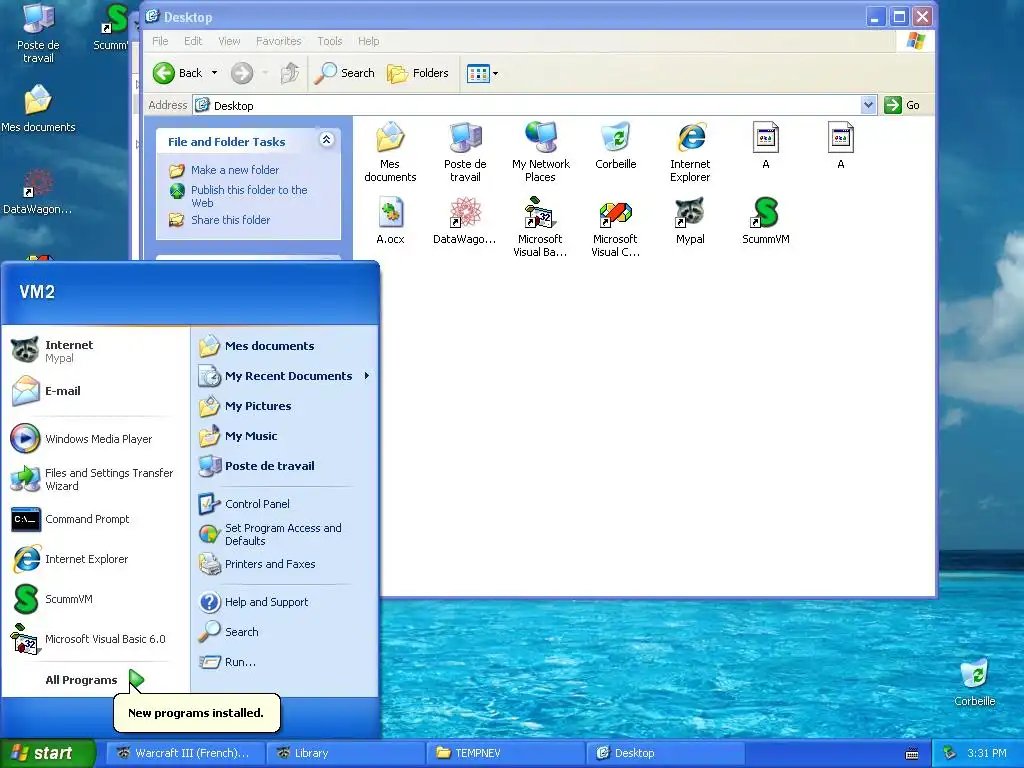
Task: Select DataWago... shortcut in Desktop window
Action: pyautogui.click(x=464, y=221)
